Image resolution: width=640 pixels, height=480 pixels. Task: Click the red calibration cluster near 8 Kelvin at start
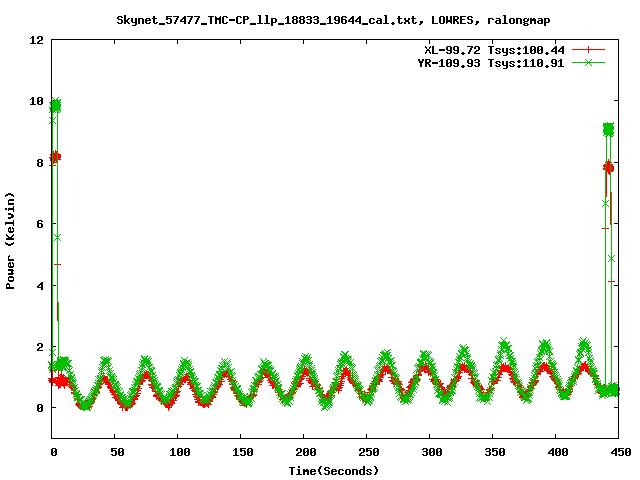point(55,157)
